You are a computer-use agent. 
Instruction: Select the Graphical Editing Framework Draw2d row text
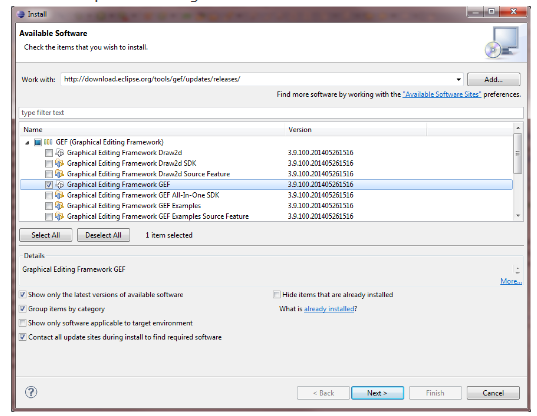[x=124, y=153]
